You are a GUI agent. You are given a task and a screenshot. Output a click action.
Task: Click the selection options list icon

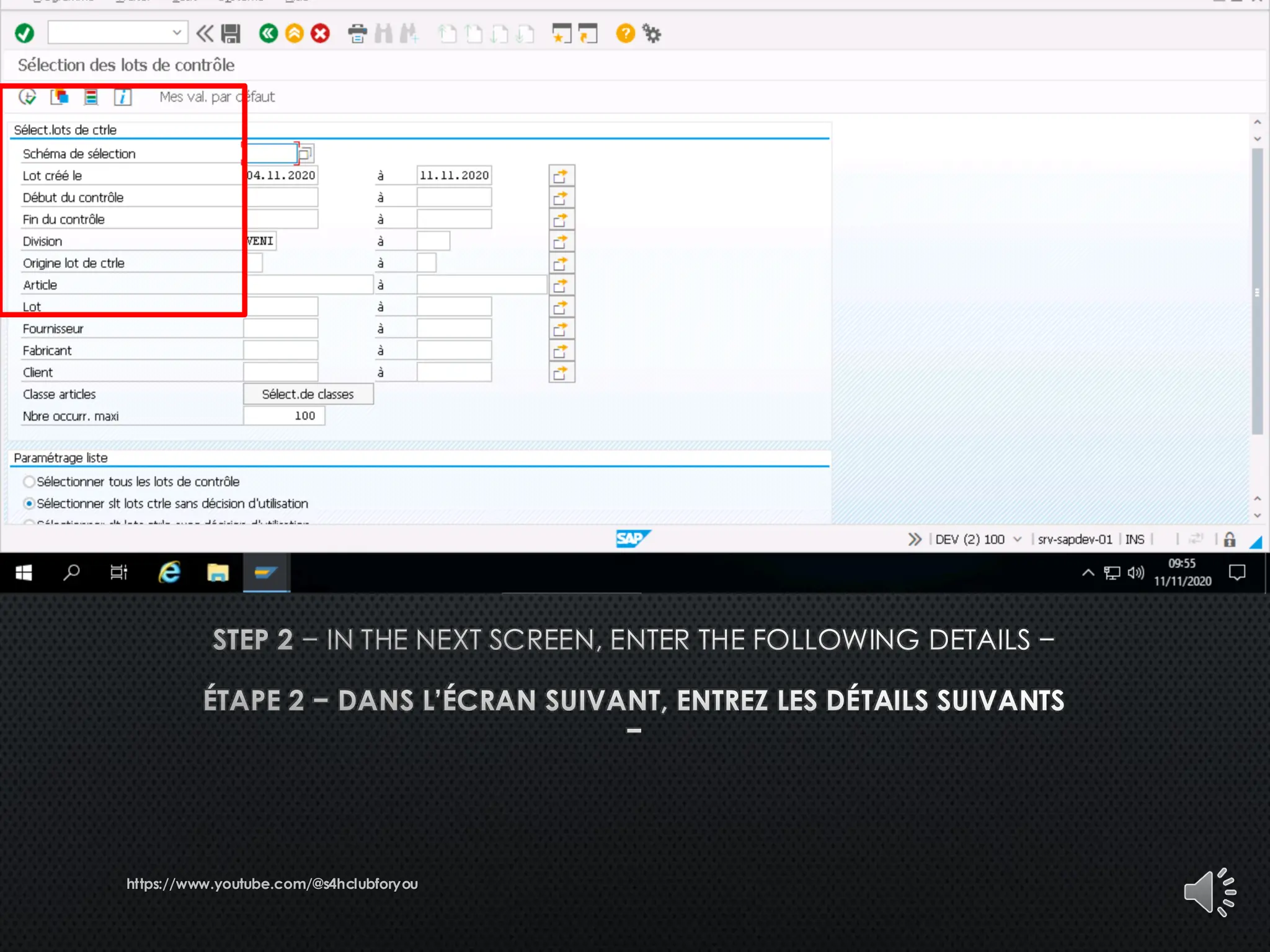[x=91, y=97]
